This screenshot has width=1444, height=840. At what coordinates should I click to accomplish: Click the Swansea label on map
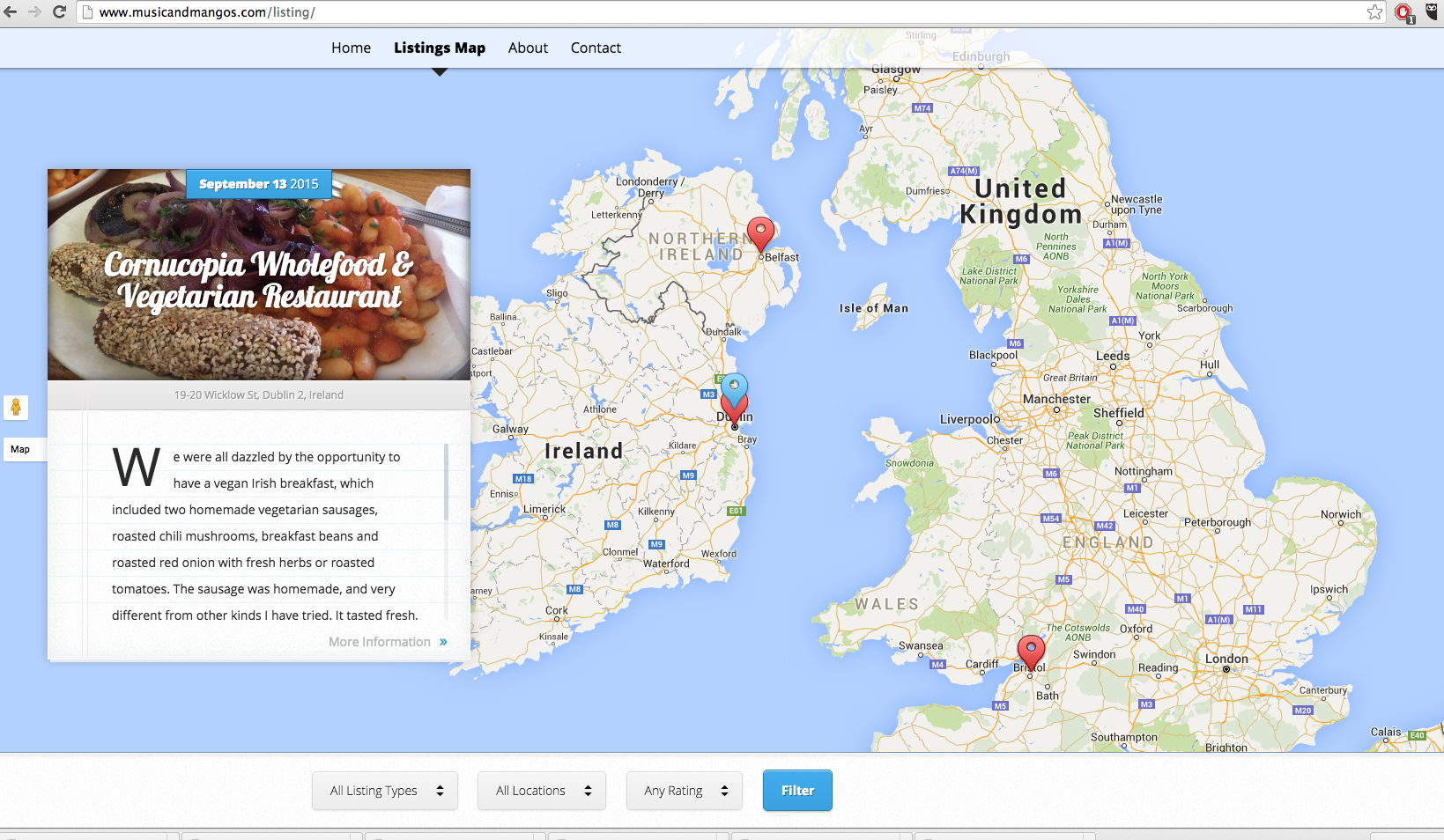[921, 645]
